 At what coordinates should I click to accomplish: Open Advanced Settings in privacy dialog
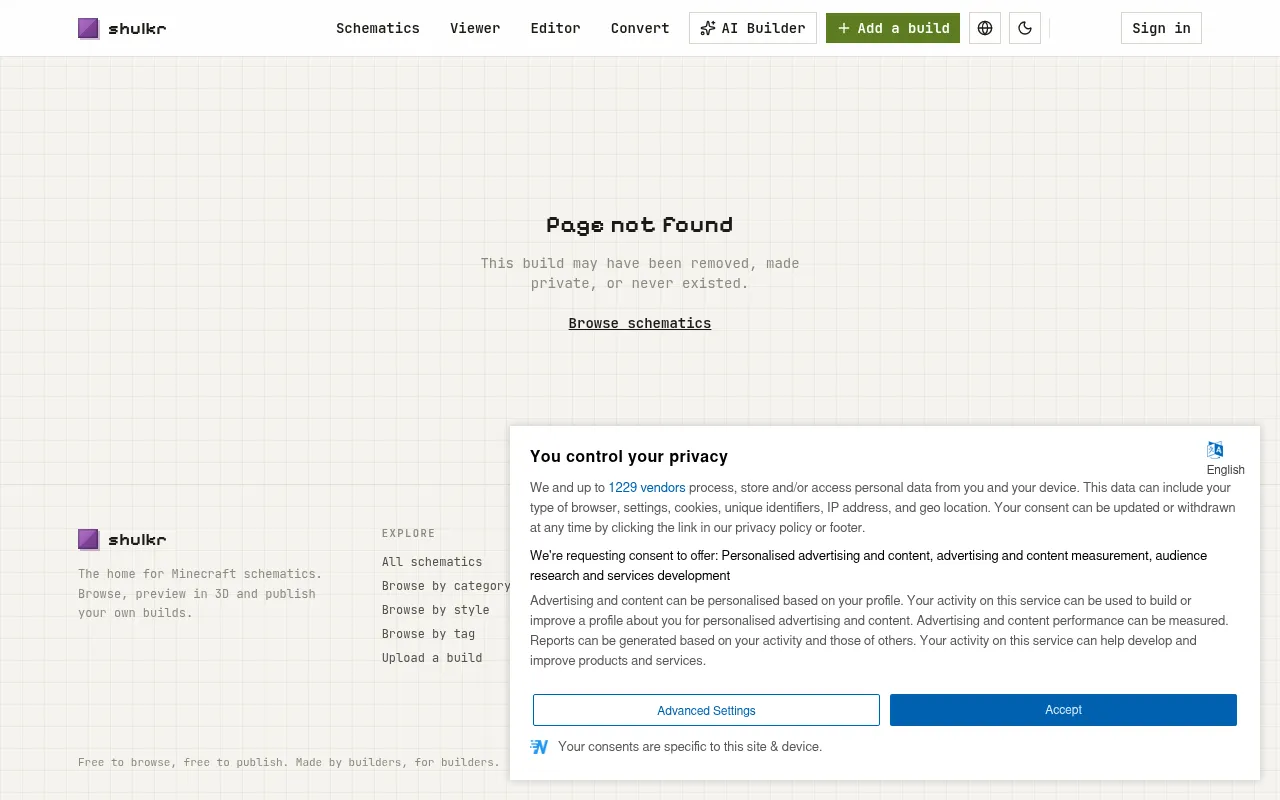click(706, 710)
